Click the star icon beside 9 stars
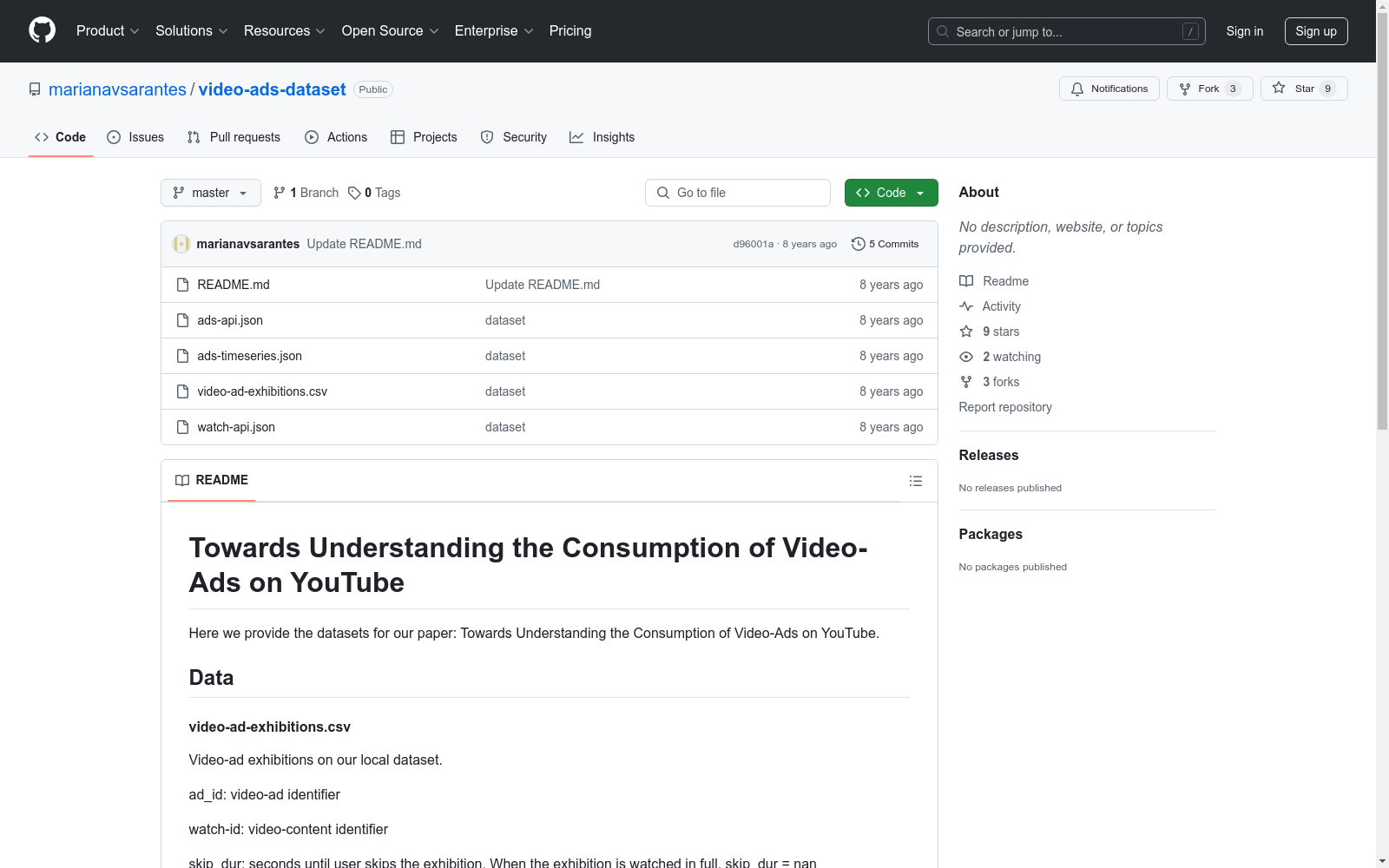 [966, 332]
